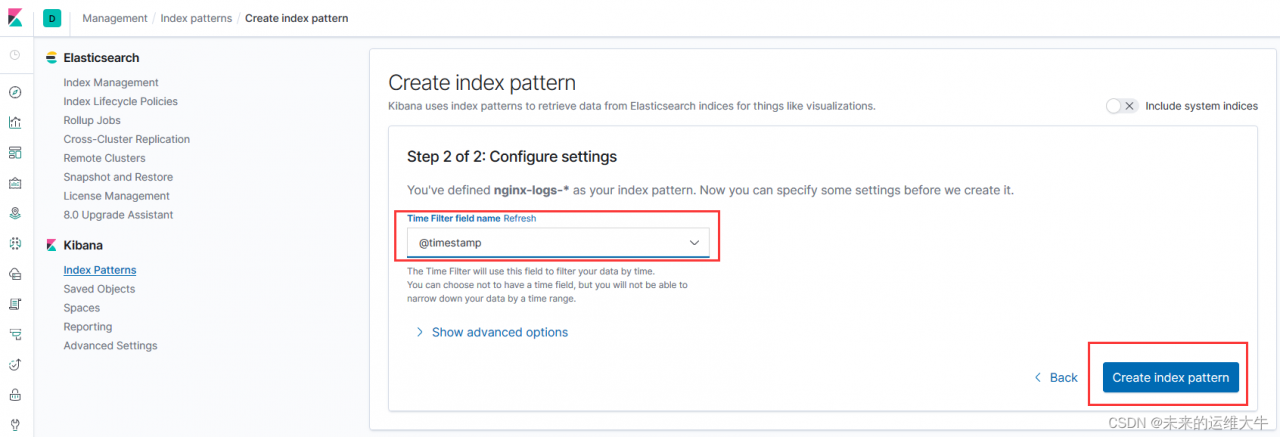Open the Machine Learning icon
1280x437 pixels.
15,243
